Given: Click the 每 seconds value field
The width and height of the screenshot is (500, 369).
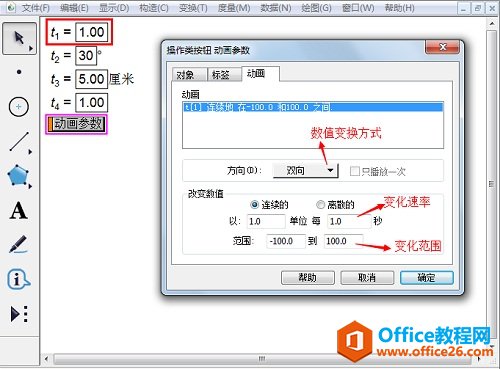Looking at the screenshot, I should tap(349, 221).
